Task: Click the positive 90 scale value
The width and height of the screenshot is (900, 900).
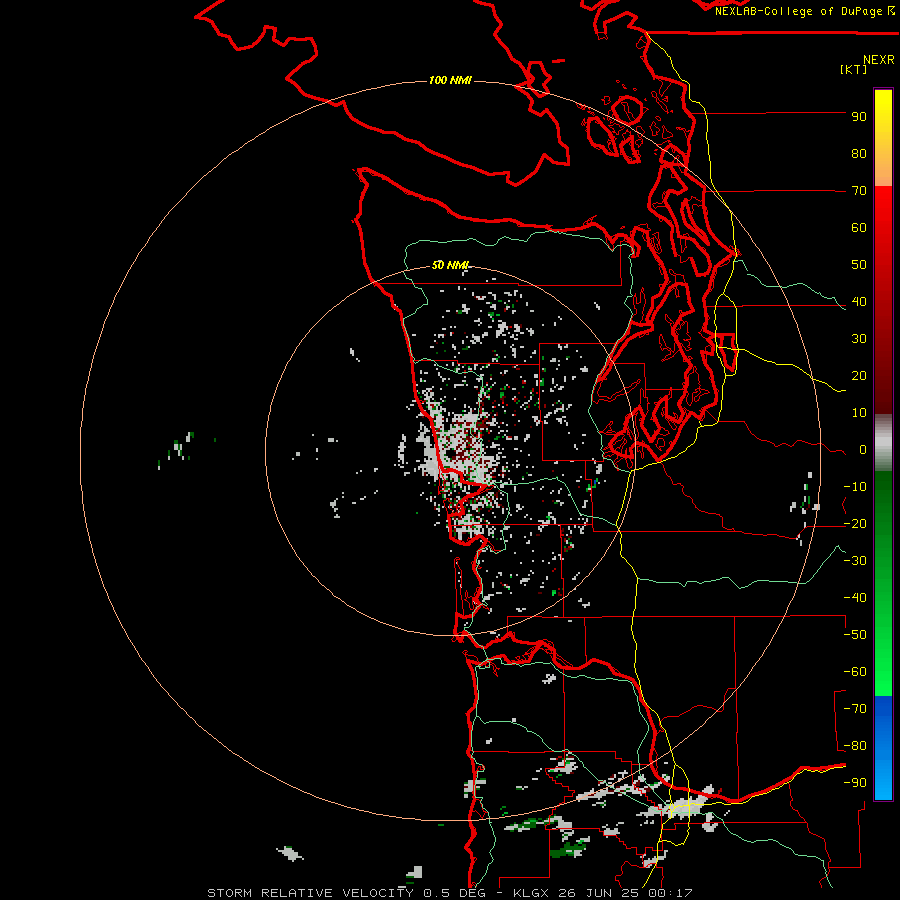Action: point(859,117)
